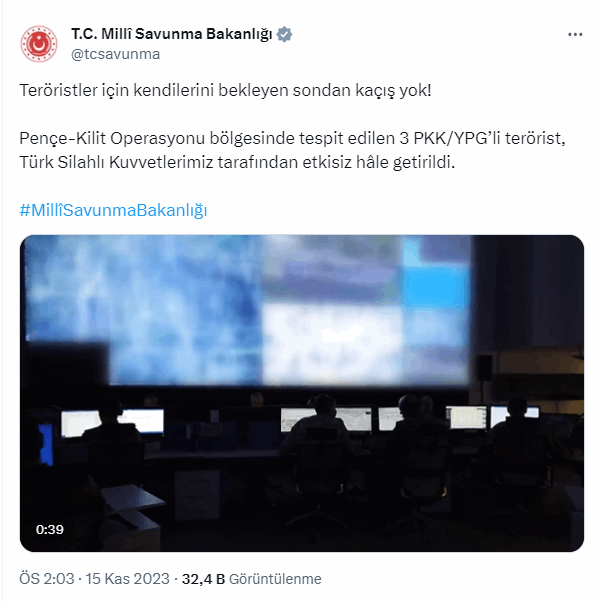
Task: Follow the #MillîSavunmaBakanlığı hashtag link
Action: 113,210
